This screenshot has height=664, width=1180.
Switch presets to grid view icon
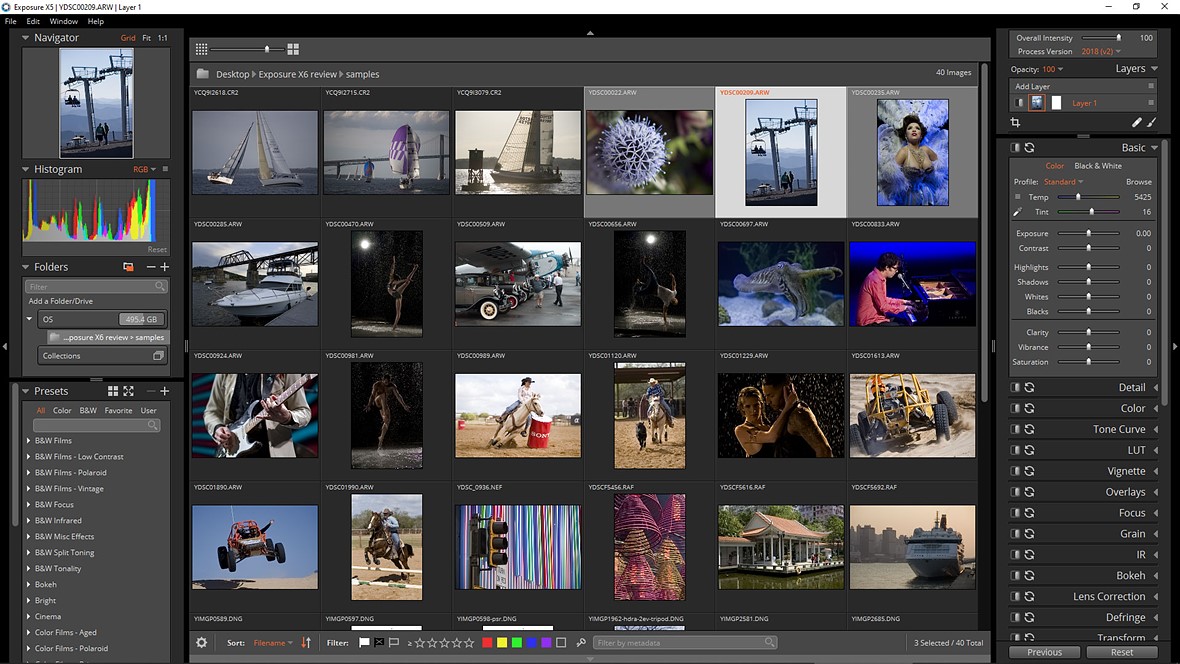click(x=113, y=391)
